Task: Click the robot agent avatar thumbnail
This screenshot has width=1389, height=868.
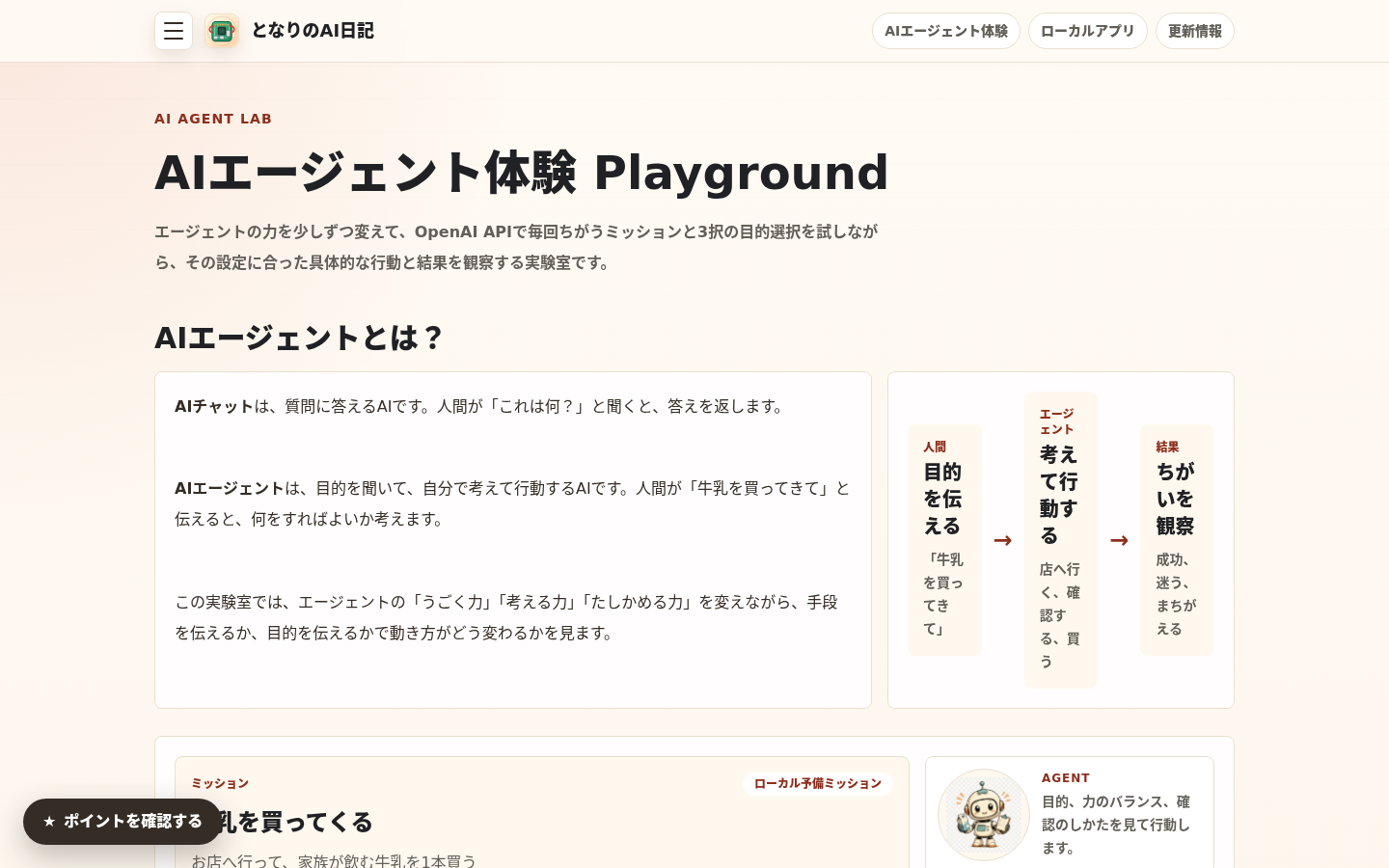Action: click(984, 815)
